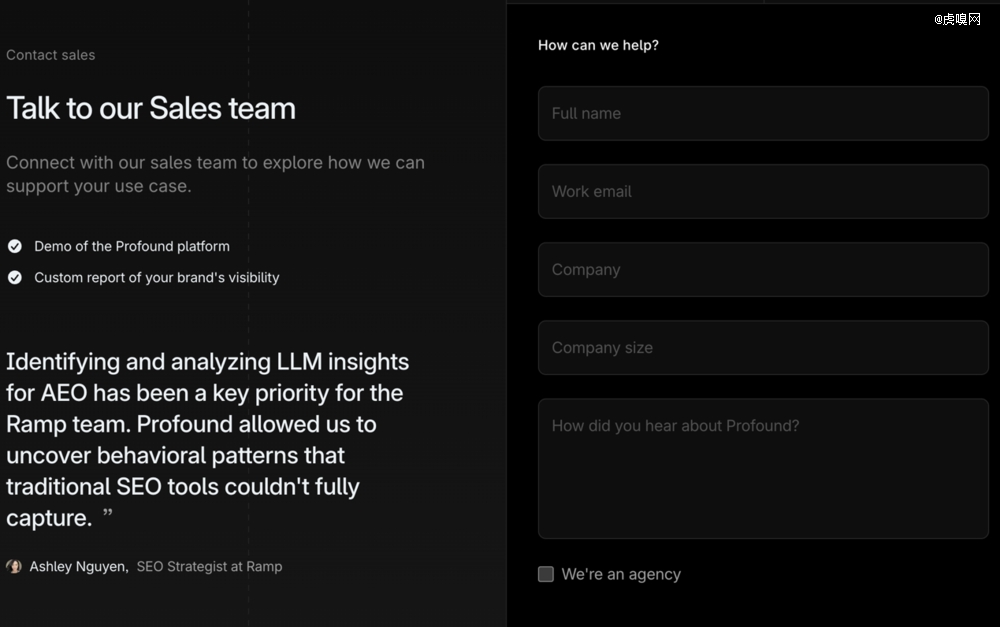Click the closing quotation mark after the testimonial
Screen dimensions: 1000x627
click(x=107, y=512)
